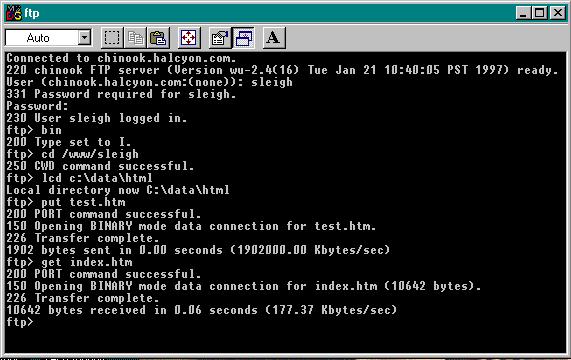
Task: Click '150 Opening BINARY mode' line for index.htm
Action: click(x=244, y=286)
